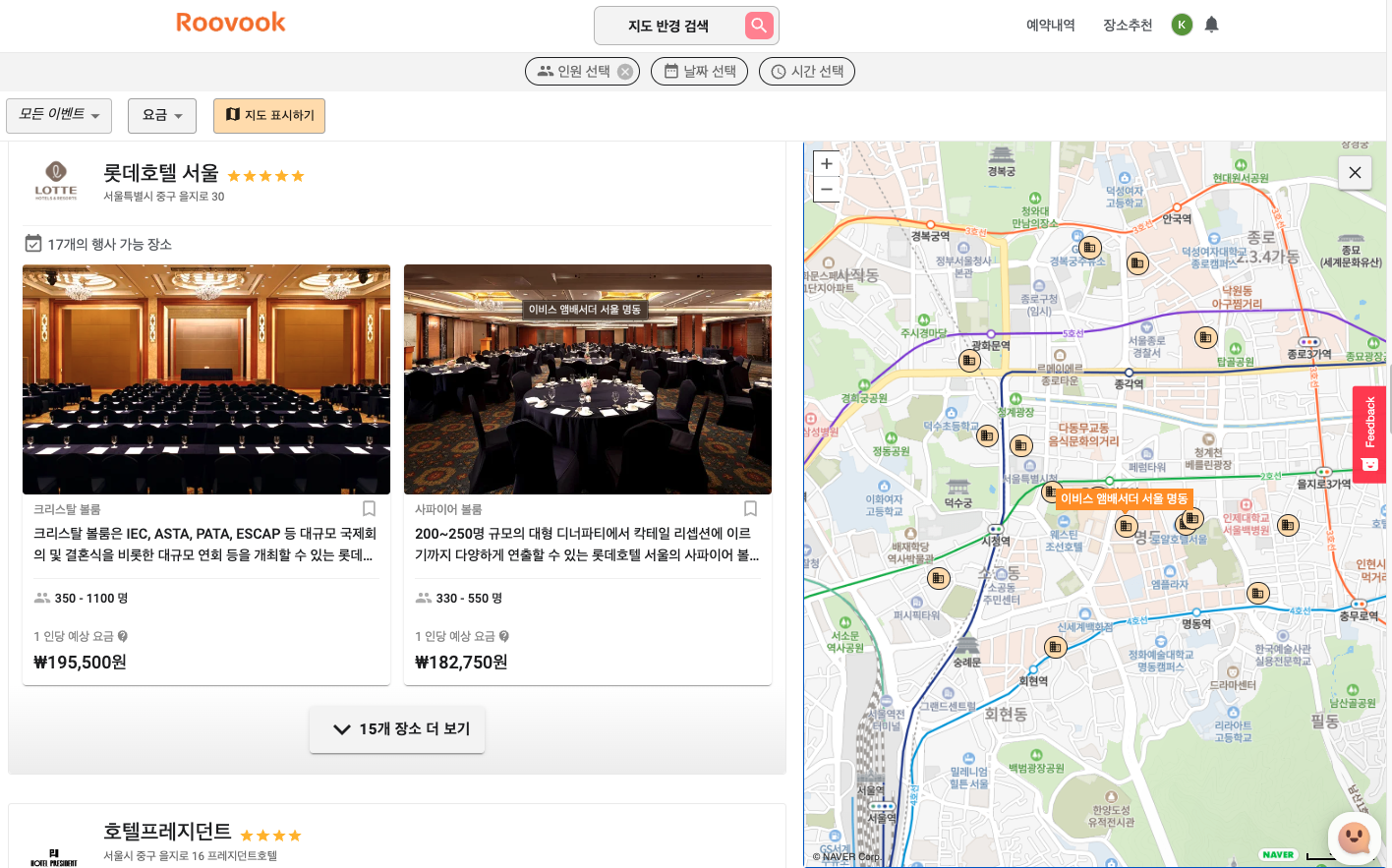The height and width of the screenshot is (868, 1392).
Task: Open the green K user avatar
Action: click(1182, 25)
